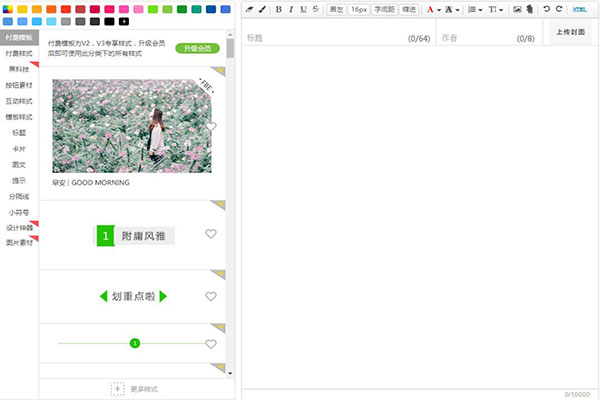Click the Bold formatting icon

point(279,9)
